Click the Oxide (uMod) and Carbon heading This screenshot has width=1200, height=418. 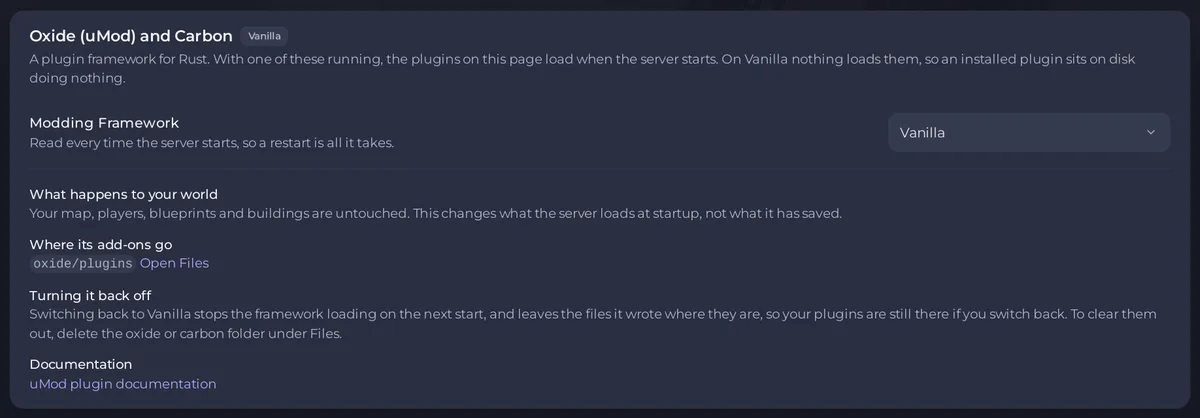point(131,36)
